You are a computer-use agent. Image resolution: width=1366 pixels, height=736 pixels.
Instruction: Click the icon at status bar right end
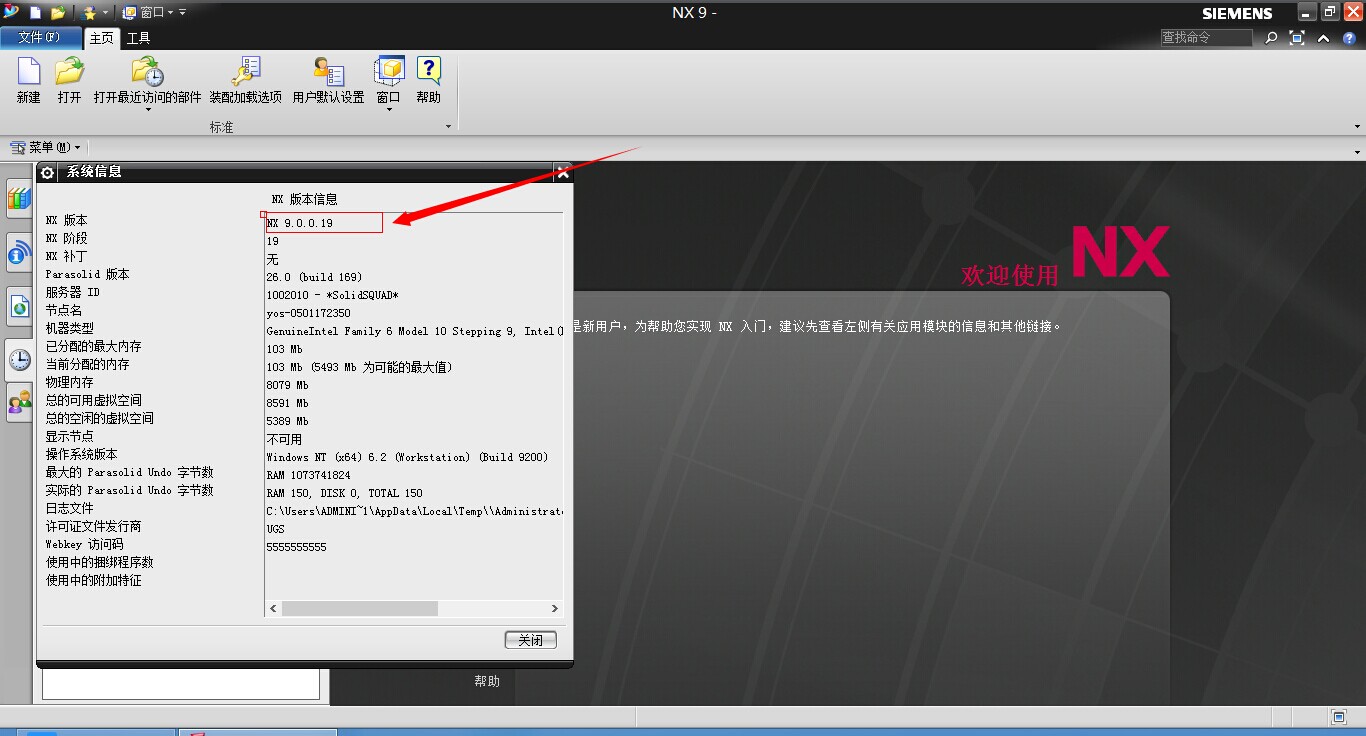(x=1339, y=717)
